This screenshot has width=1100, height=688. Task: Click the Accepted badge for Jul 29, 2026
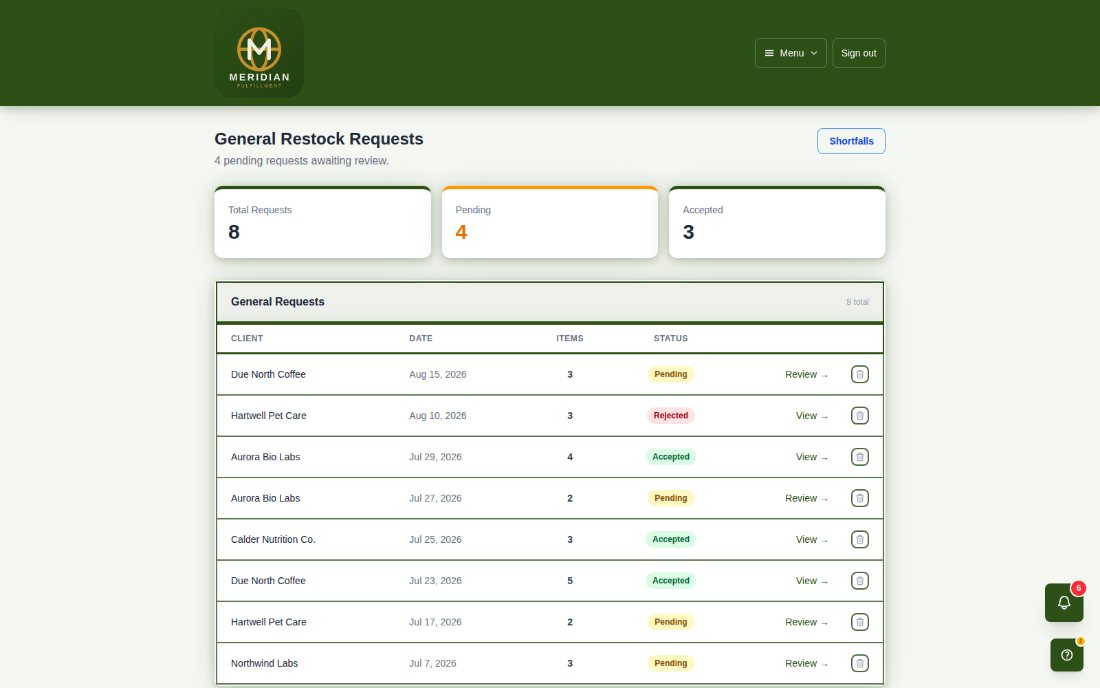coord(671,457)
